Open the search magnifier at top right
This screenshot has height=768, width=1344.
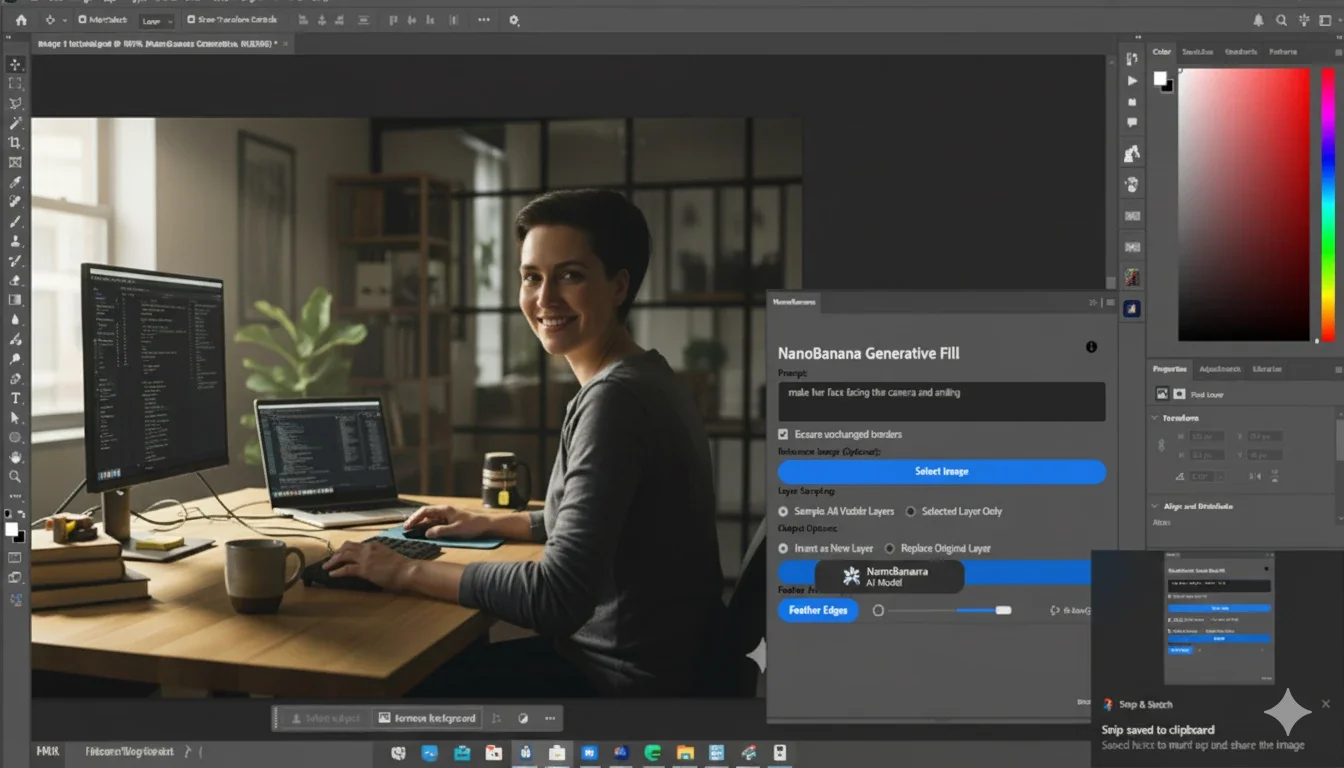[1282, 20]
